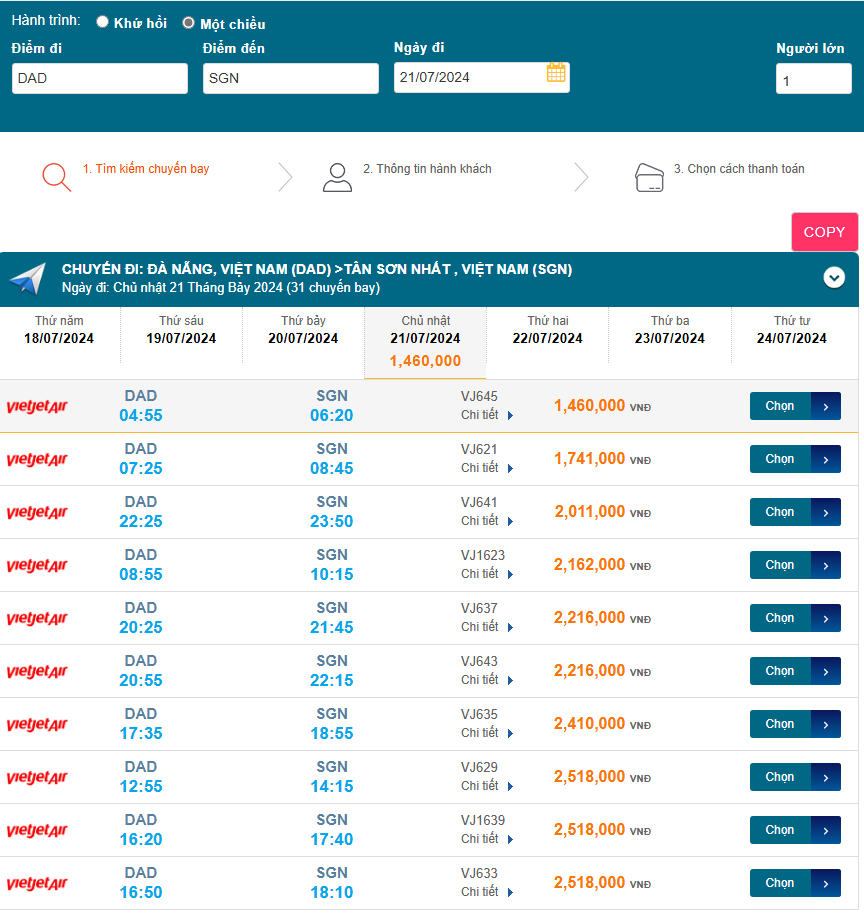The height and width of the screenshot is (916, 864).
Task: Collapse the Chuyến đi flight list section
Action: (834, 278)
